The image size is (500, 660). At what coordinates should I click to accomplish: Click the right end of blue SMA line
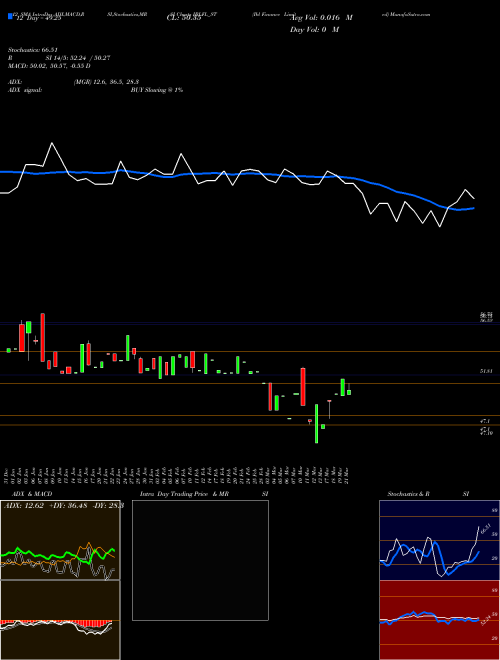click(x=474, y=208)
